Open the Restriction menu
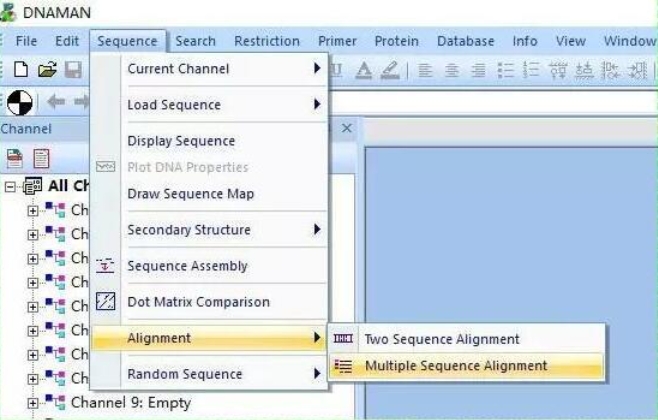 coord(267,41)
